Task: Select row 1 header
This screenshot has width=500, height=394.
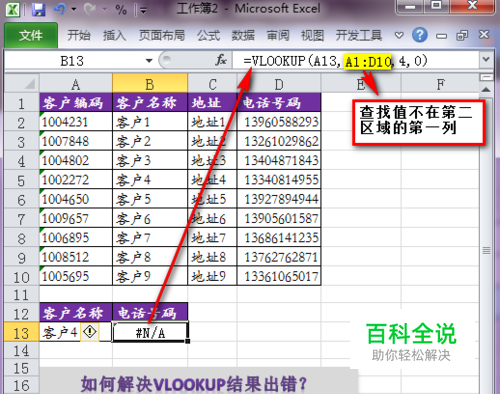Action: pos(22,103)
